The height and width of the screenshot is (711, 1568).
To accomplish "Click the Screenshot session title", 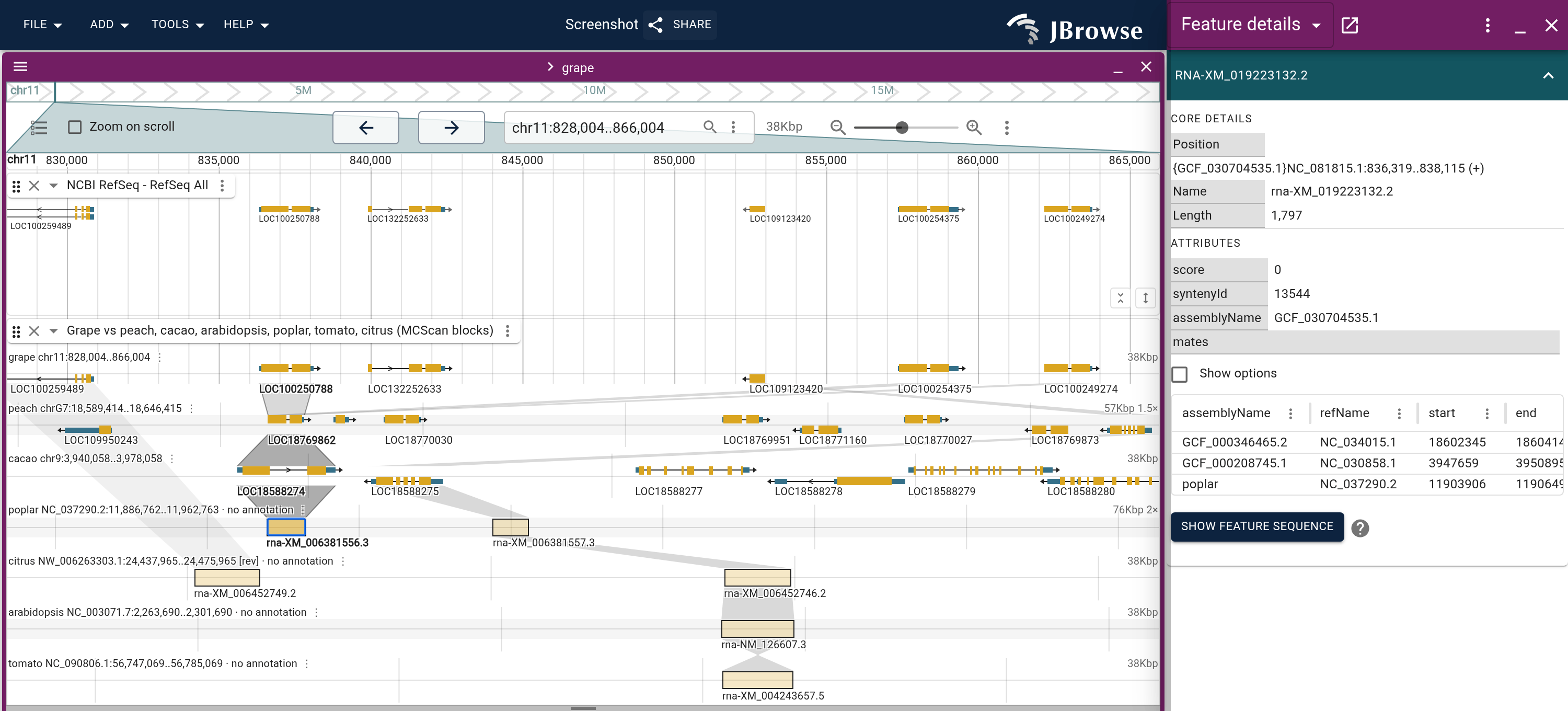I will click(x=602, y=25).
